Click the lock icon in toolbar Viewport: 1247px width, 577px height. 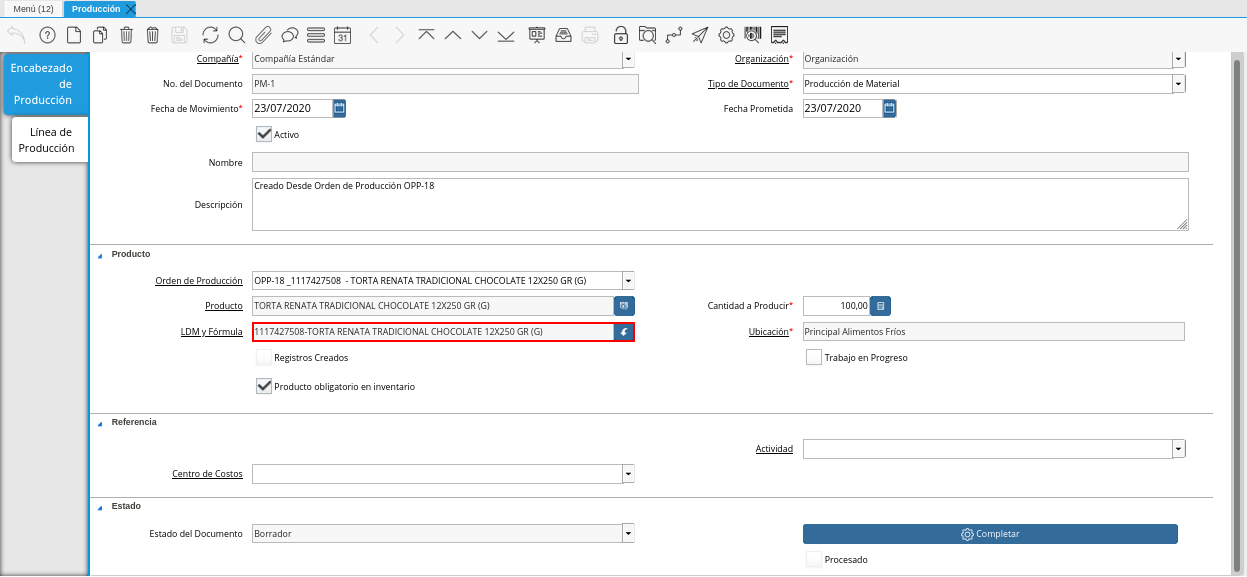(x=621, y=35)
